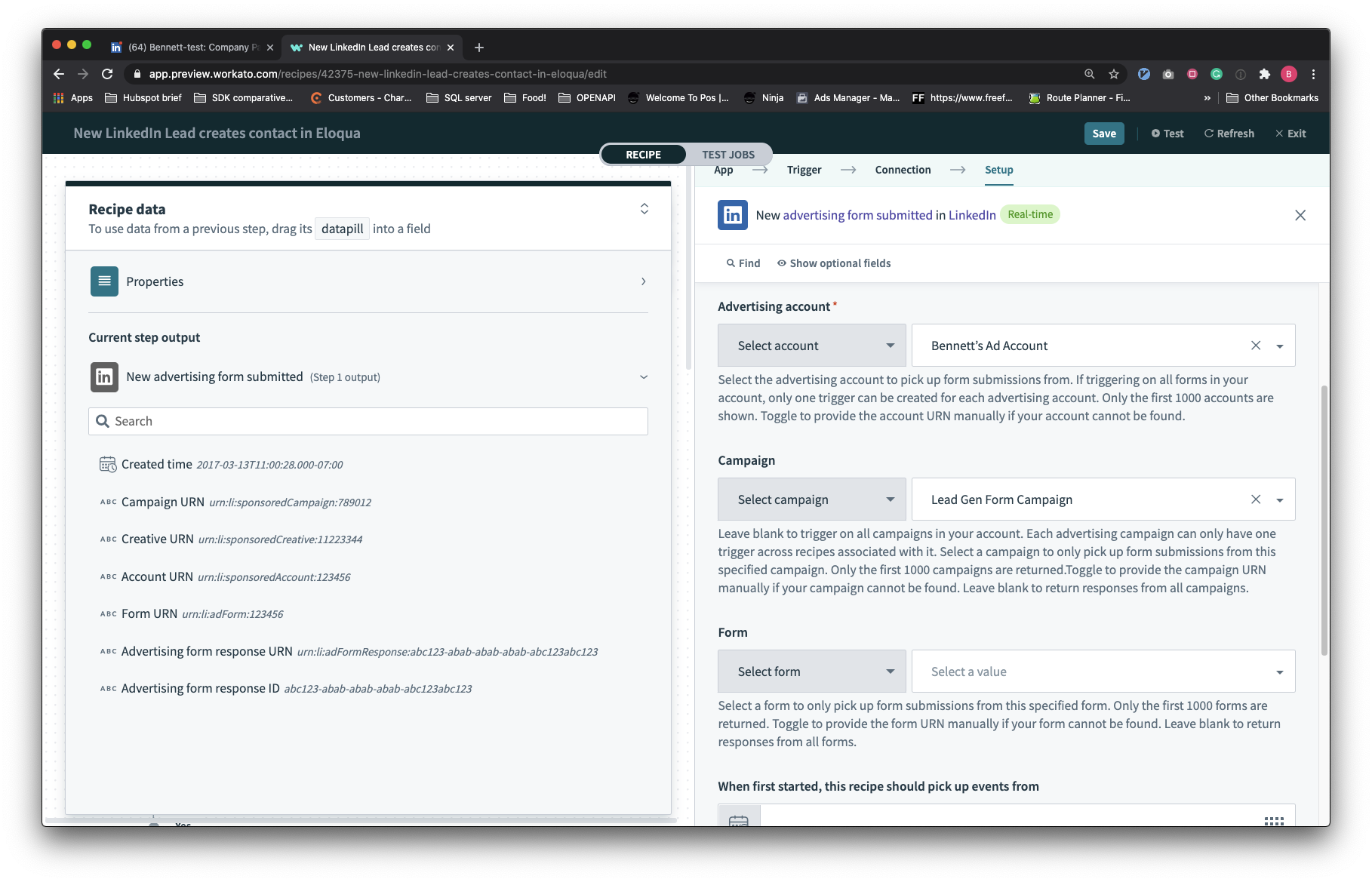
Task: Click the LinkedIn icon in trigger header
Action: [x=732, y=215]
